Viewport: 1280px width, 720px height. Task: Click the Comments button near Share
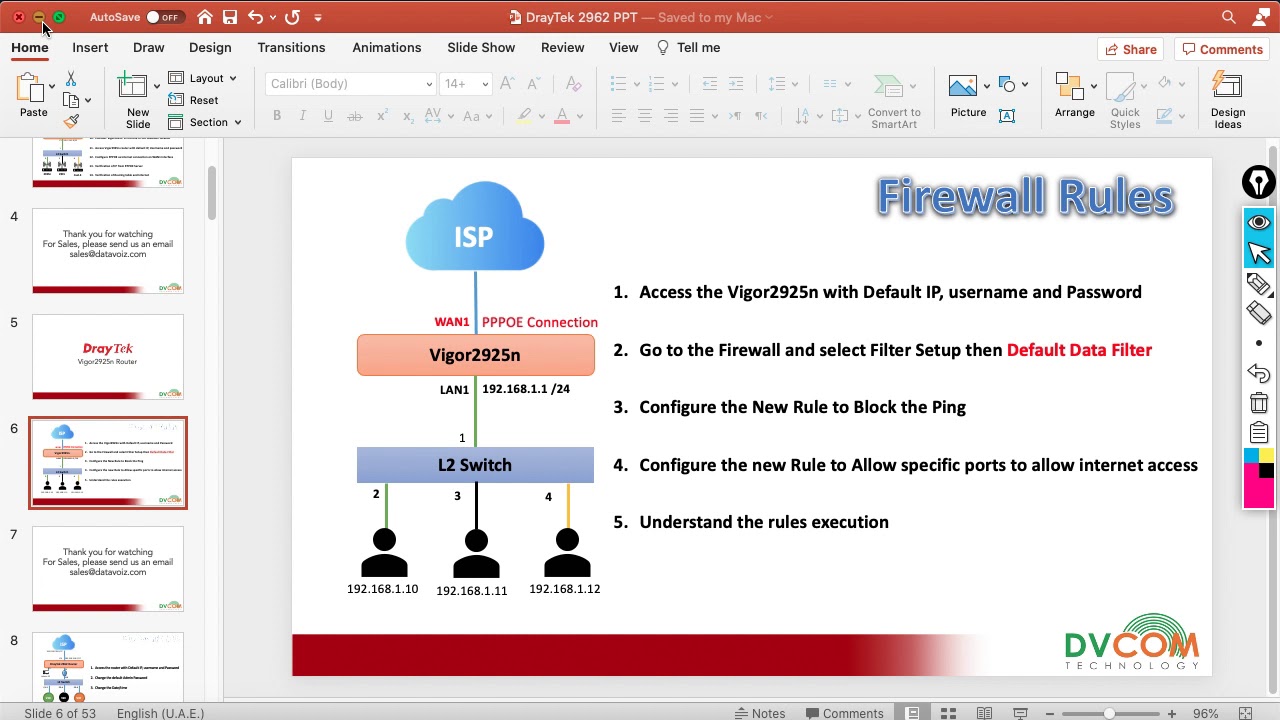click(x=1221, y=49)
